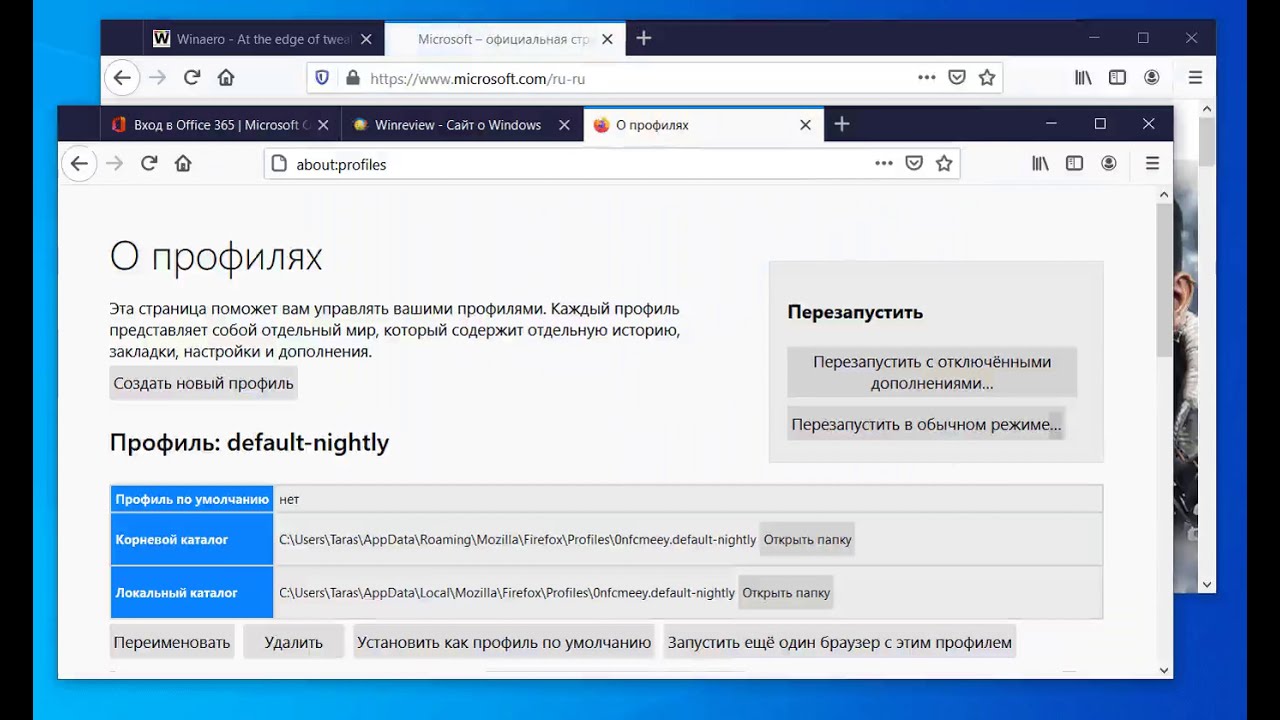
Task: Close the О профилях tab
Action: click(x=806, y=125)
